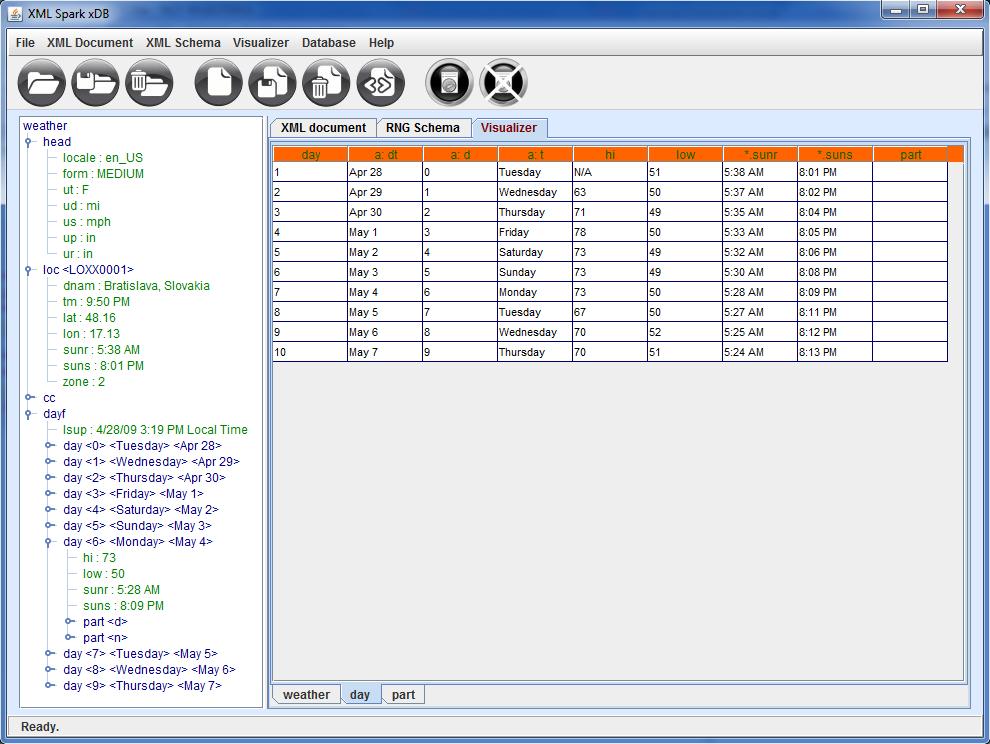The height and width of the screenshot is (744, 990).
Task: Expand the part <n> tree node
Action: pyautogui.click(x=69, y=637)
